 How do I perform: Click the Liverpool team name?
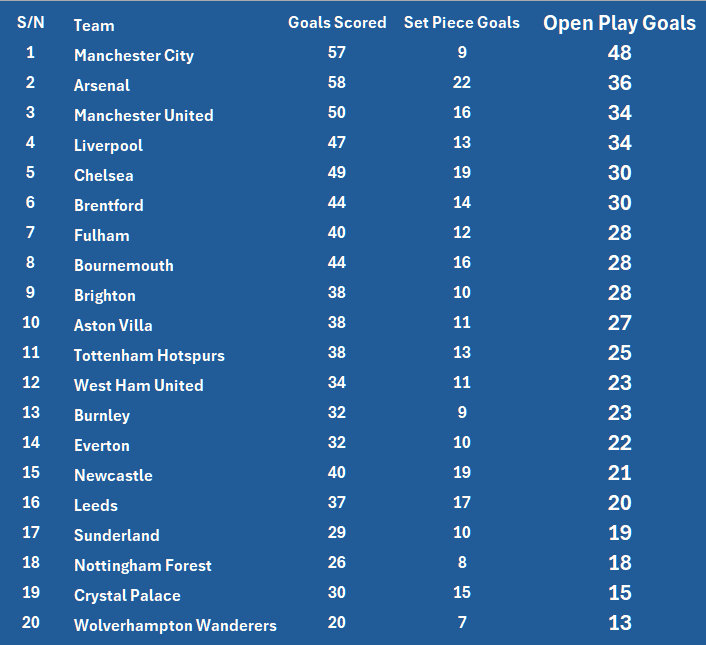coord(108,145)
